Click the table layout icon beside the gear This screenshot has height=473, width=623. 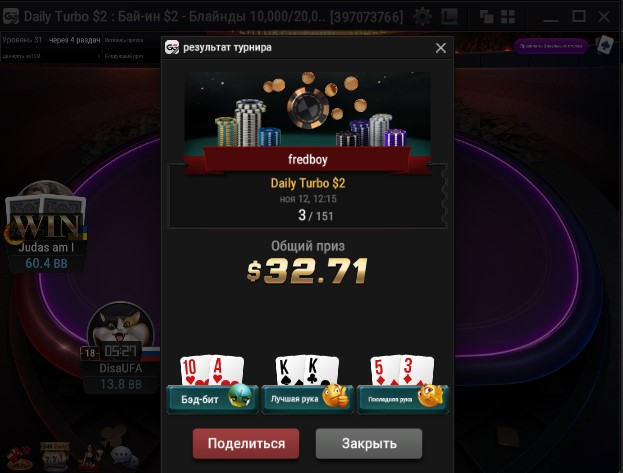coord(449,17)
